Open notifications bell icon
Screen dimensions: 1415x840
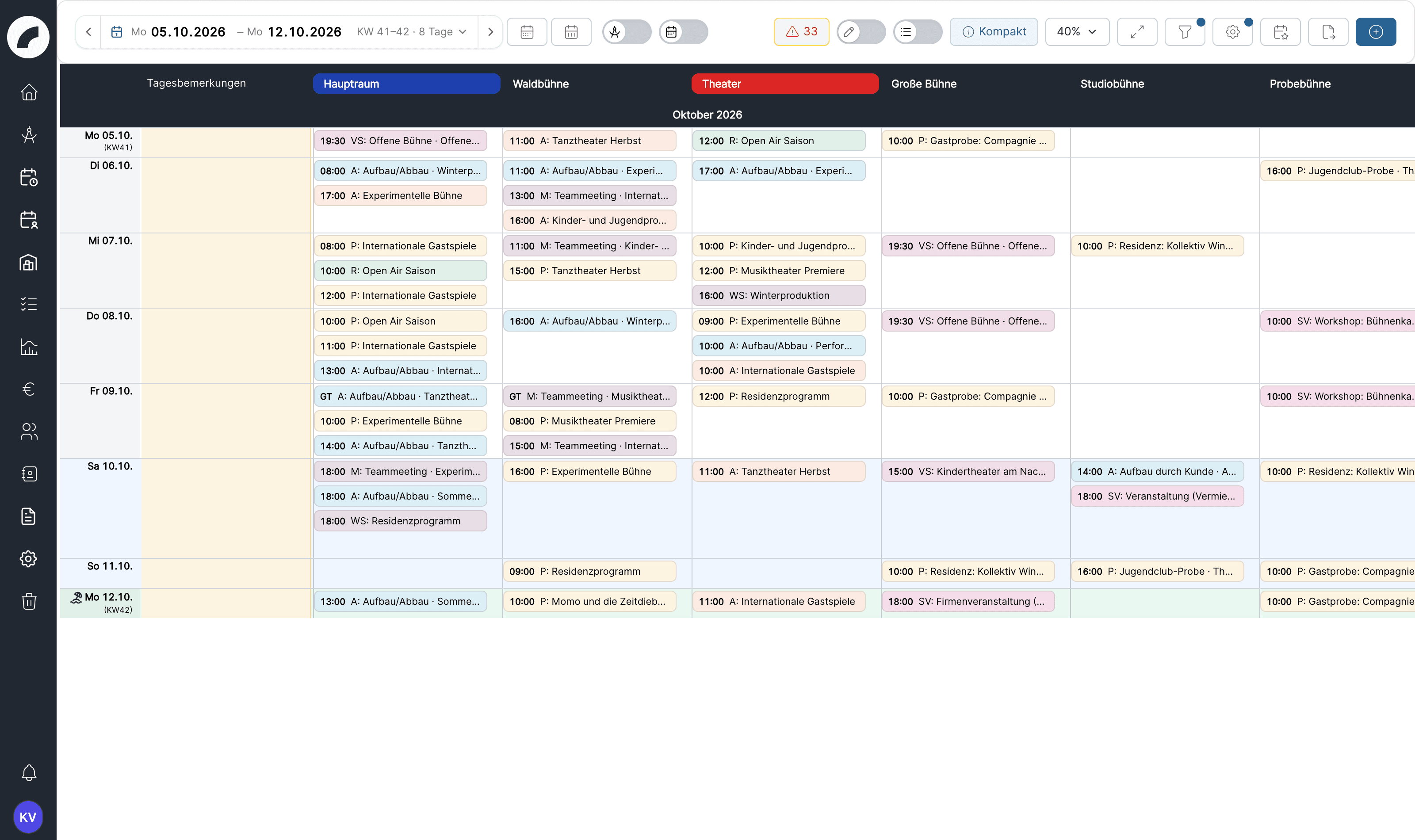pyautogui.click(x=28, y=773)
